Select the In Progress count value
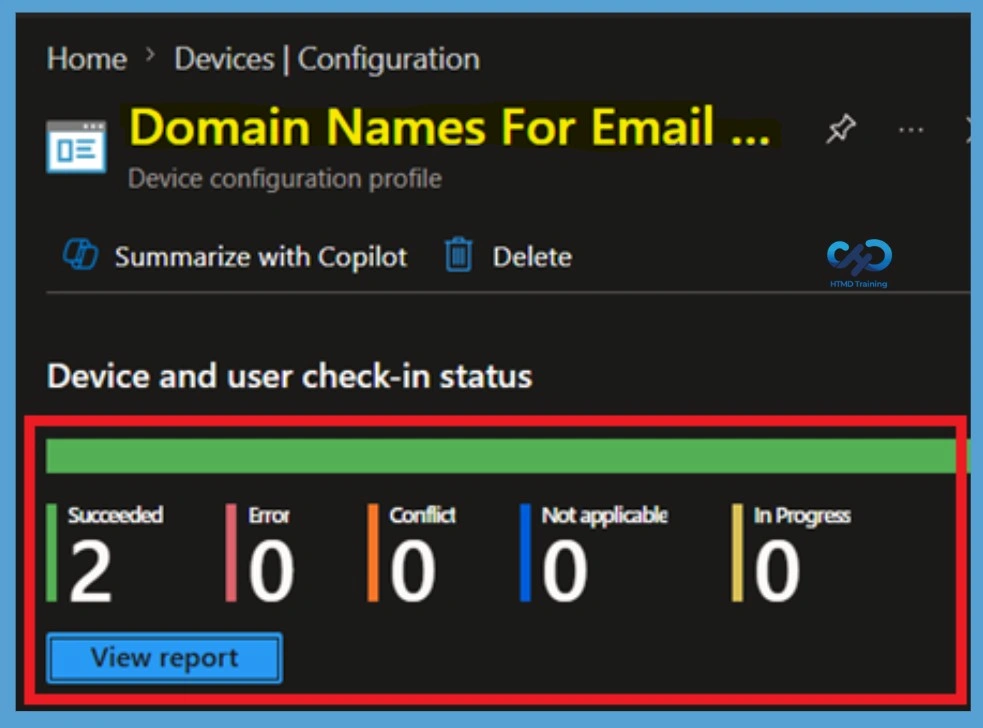The image size is (983, 728). pyautogui.click(x=777, y=571)
